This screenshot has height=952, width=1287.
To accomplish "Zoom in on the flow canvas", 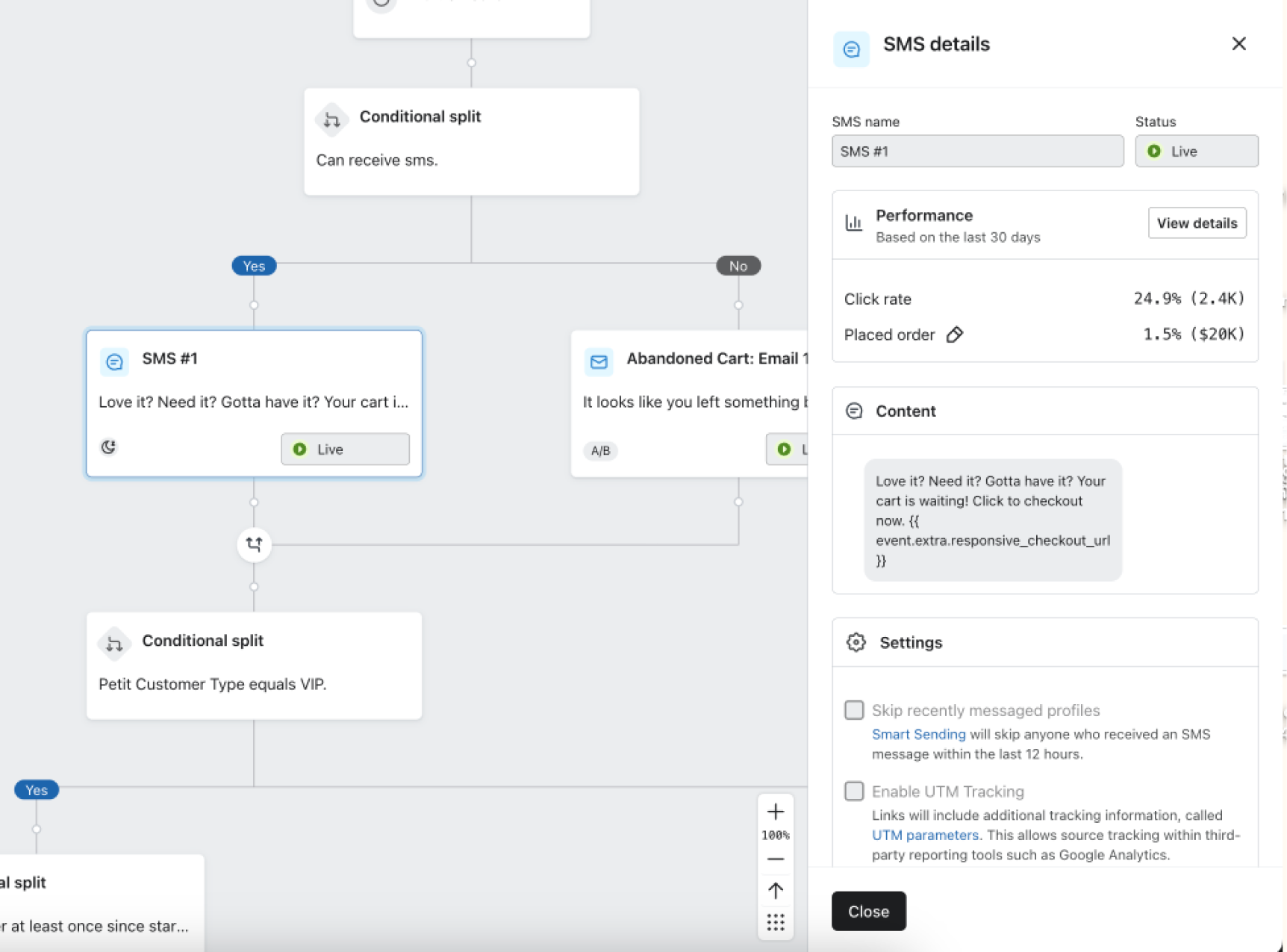I will [x=776, y=812].
